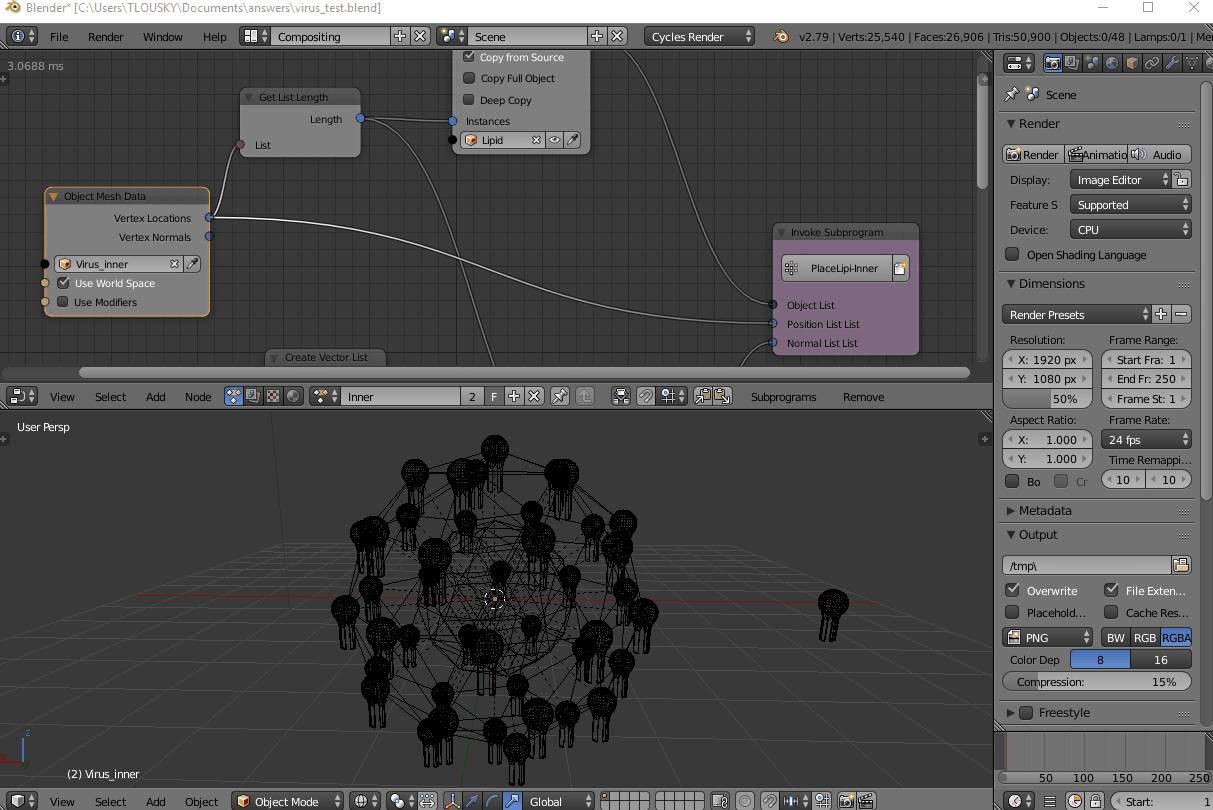This screenshot has height=810, width=1213.
Task: Select the Modifiers wrench properties icon
Action: coord(1172,63)
